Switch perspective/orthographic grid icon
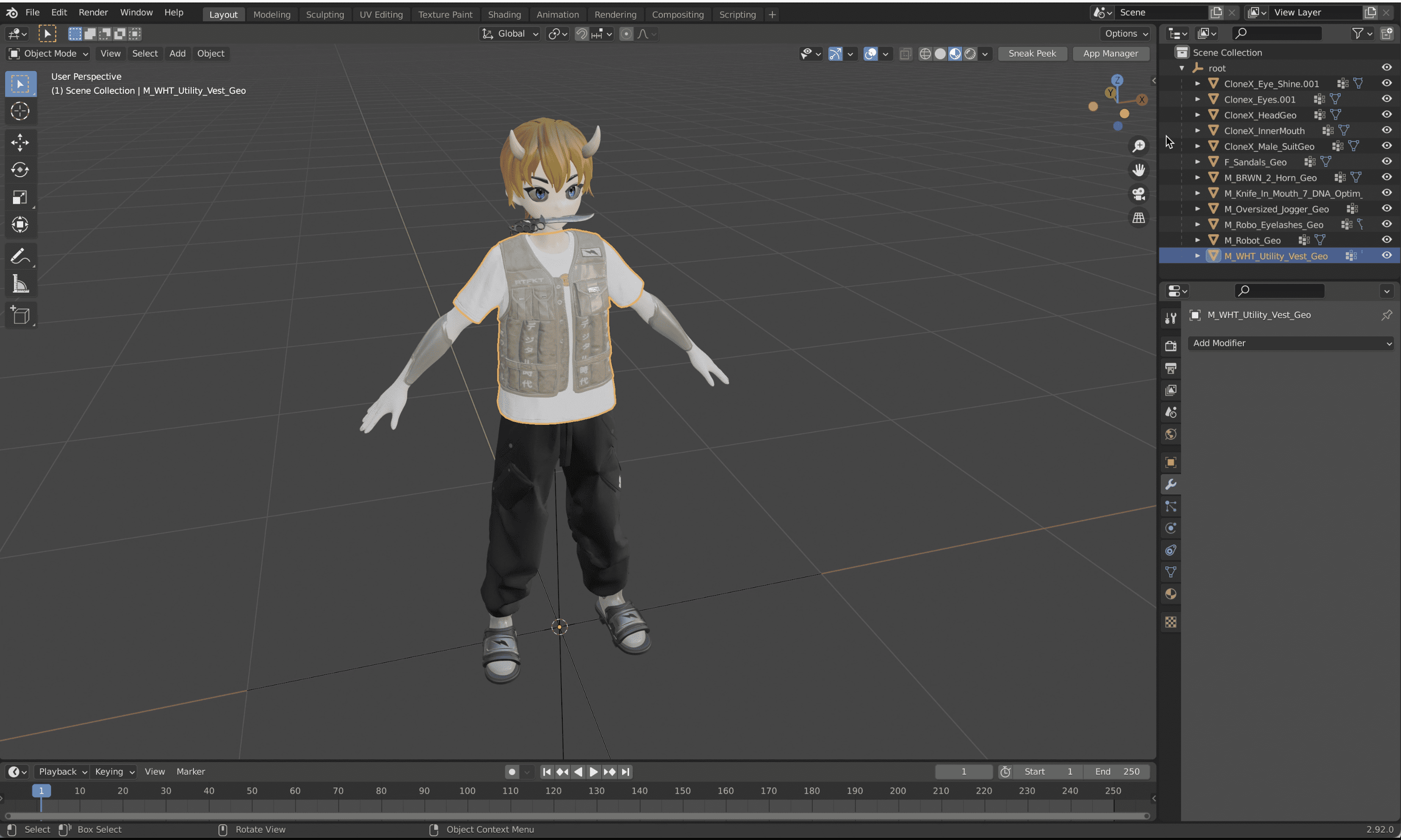 (x=1138, y=218)
